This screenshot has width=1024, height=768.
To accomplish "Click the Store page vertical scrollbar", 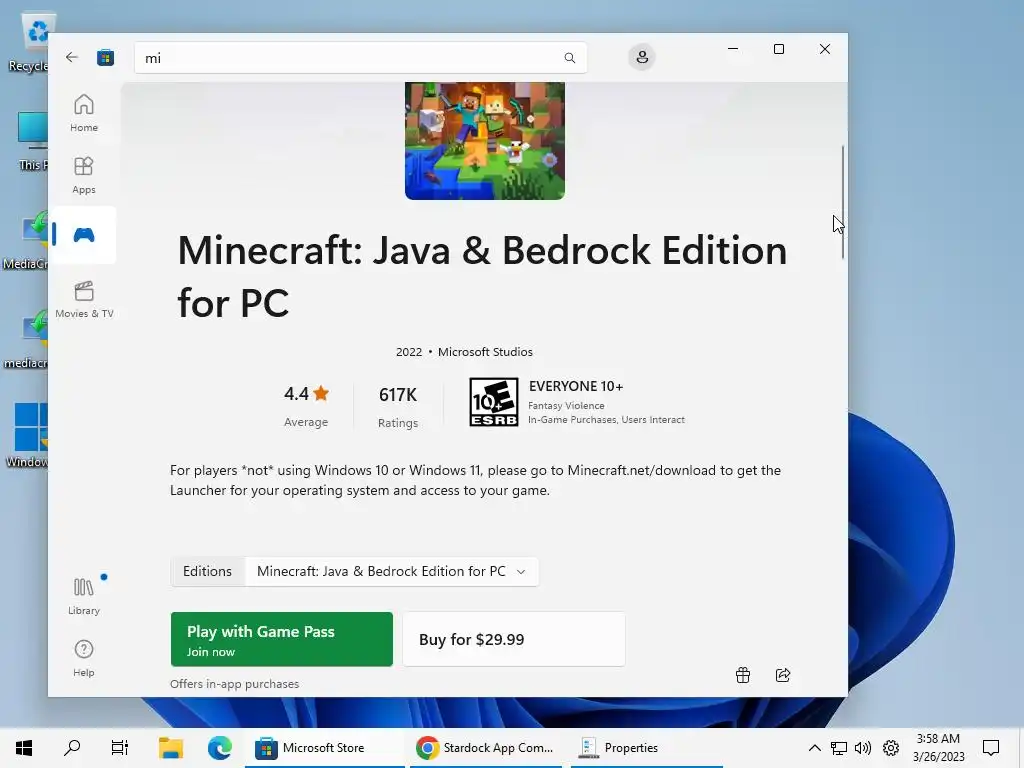I will (x=842, y=202).
